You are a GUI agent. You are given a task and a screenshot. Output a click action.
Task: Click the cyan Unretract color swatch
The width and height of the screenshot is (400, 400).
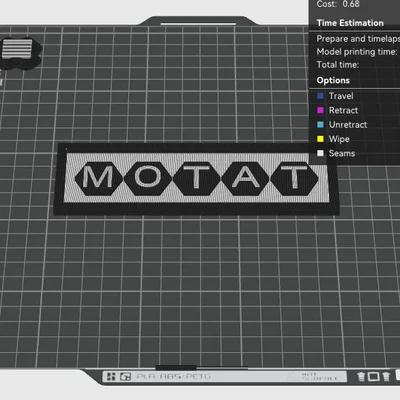pos(320,125)
